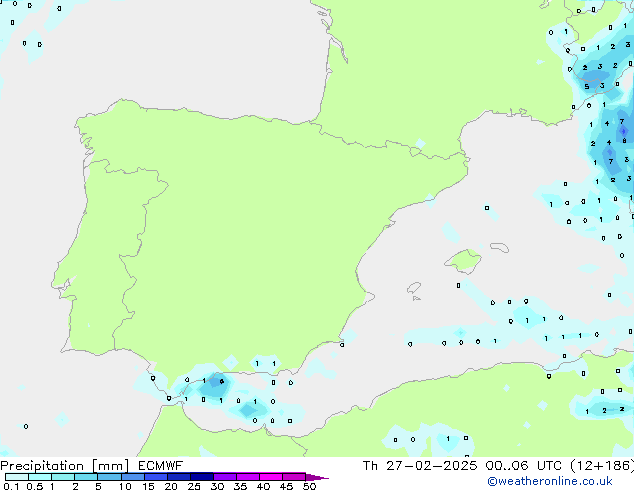Open the weatheronline.co.uk copyright link
Viewport: 634px width, 490px height.
pyautogui.click(x=550, y=481)
